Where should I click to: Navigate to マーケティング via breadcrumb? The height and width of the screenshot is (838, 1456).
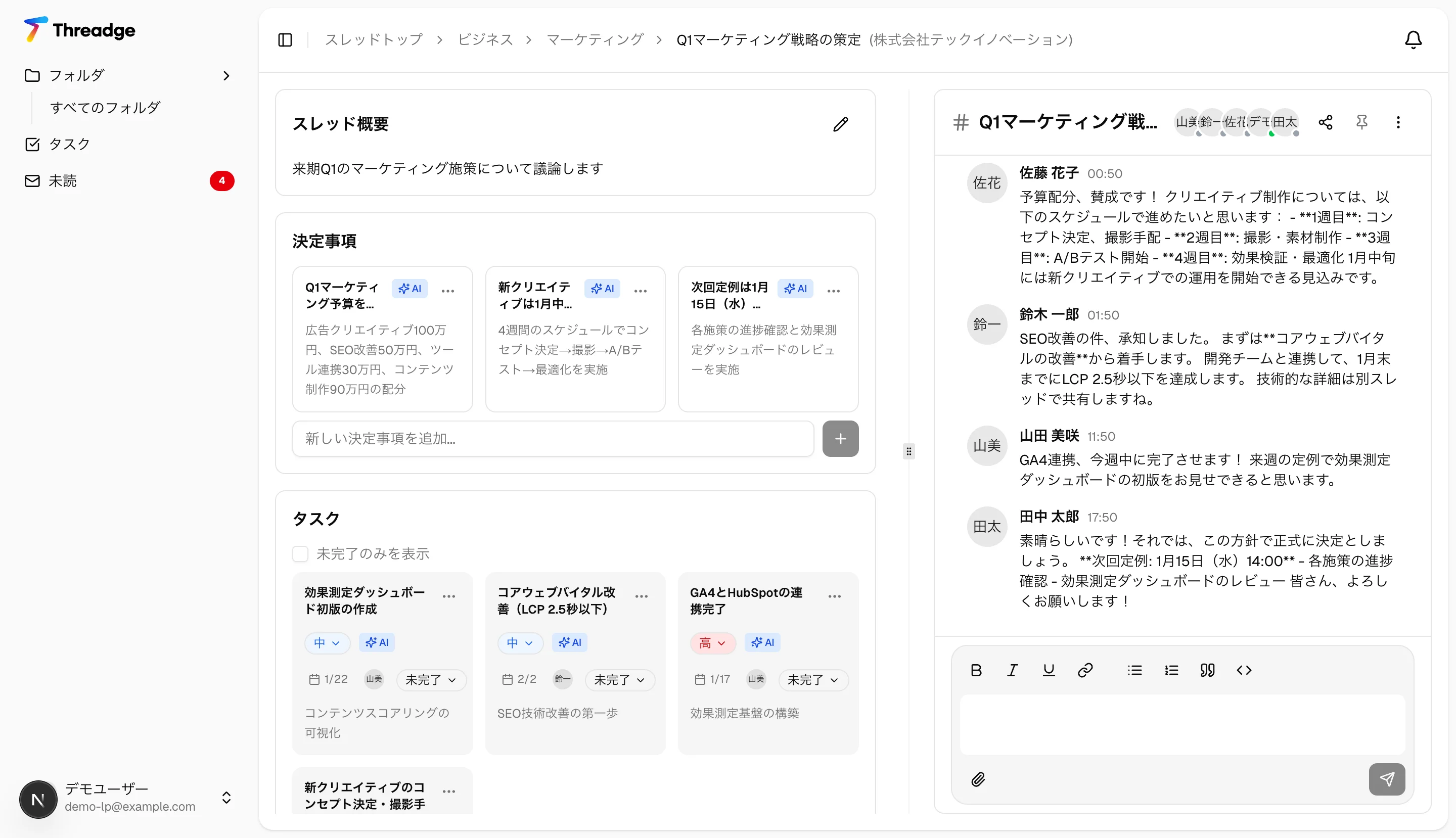tap(594, 39)
